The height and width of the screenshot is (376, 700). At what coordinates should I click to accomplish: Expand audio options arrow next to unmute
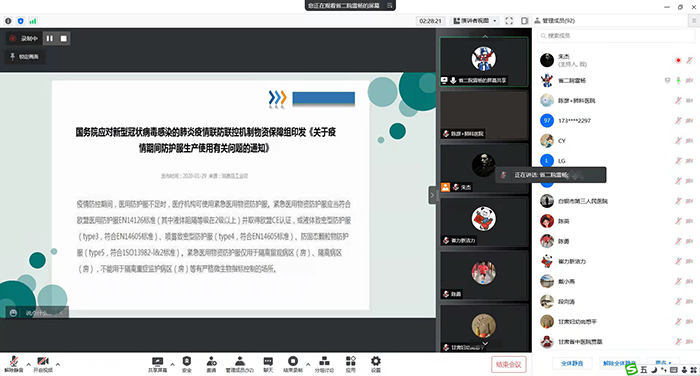point(29,364)
